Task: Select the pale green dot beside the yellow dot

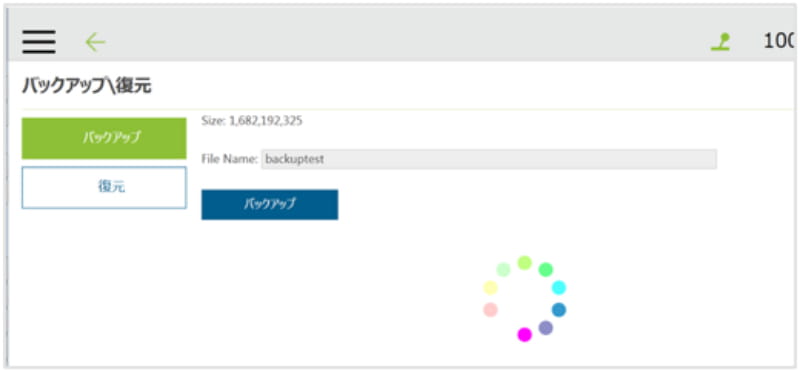Action: (504, 269)
